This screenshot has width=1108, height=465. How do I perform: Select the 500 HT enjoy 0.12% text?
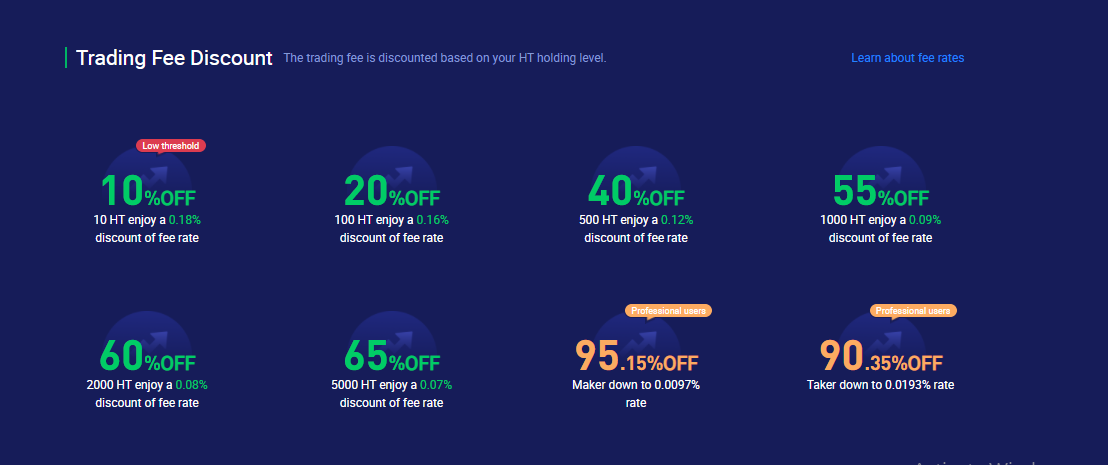636,220
